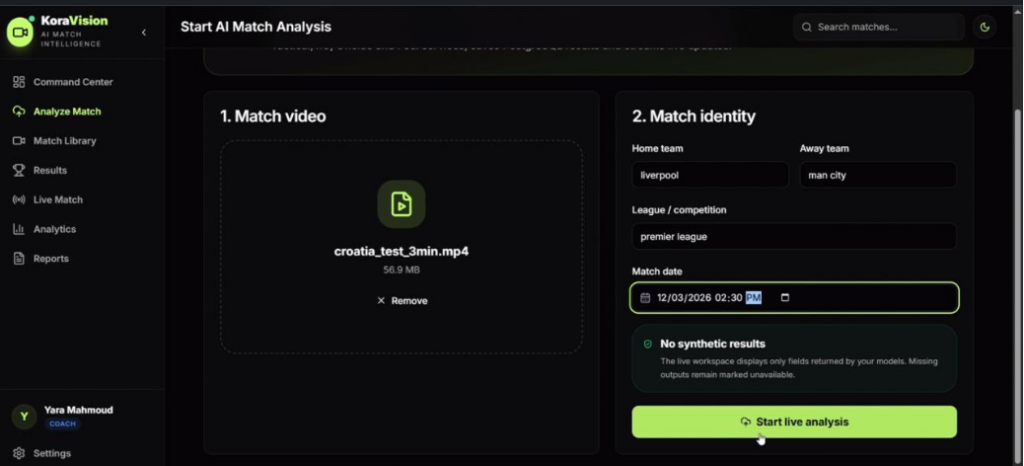This screenshot has width=1024, height=466.
Task: Click the uploaded video file icon
Action: pyautogui.click(x=401, y=204)
